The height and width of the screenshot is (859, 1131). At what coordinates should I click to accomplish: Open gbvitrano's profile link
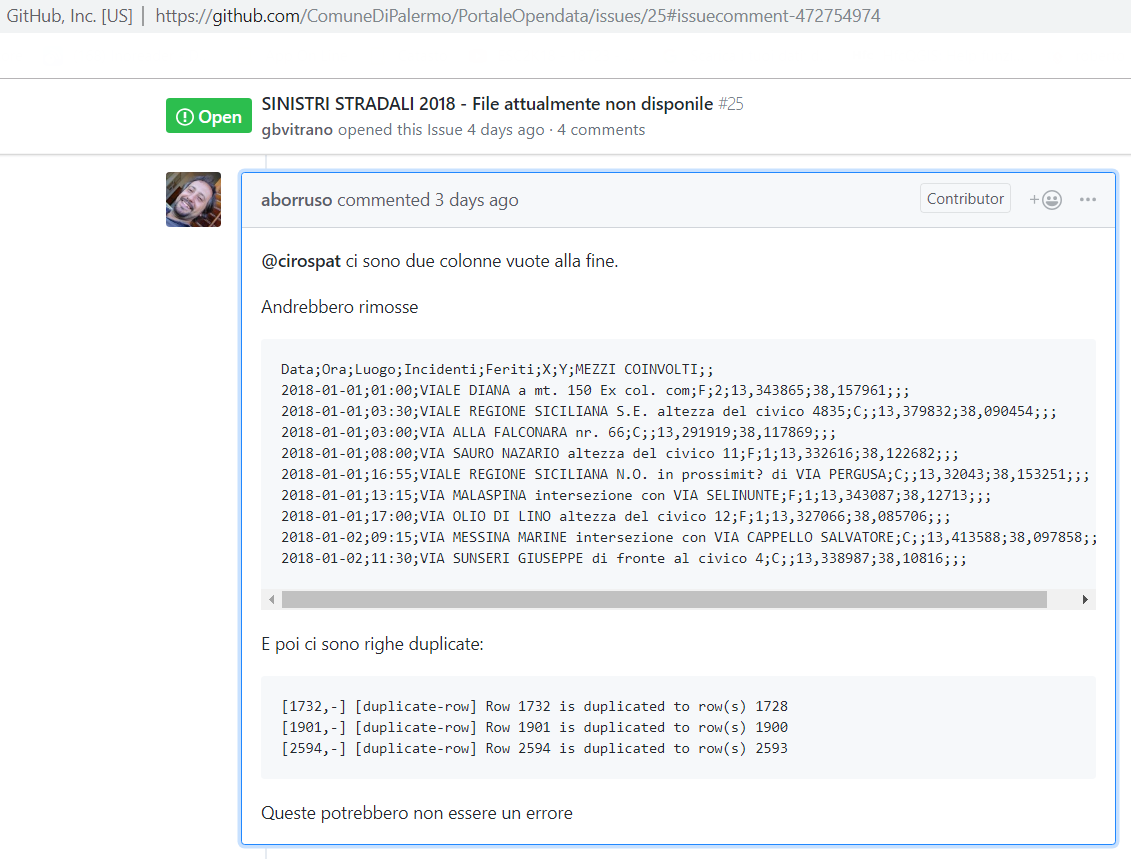[x=297, y=130]
